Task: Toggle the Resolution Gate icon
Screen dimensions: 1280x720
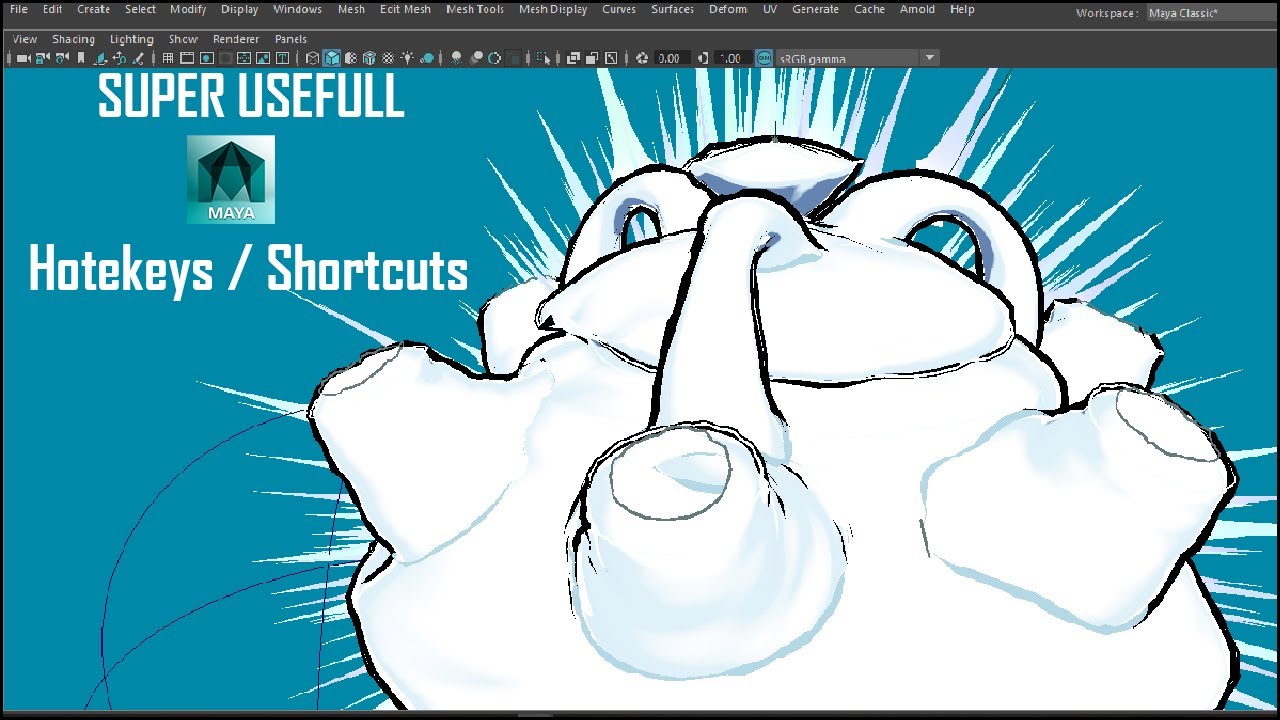Action: tap(206, 58)
